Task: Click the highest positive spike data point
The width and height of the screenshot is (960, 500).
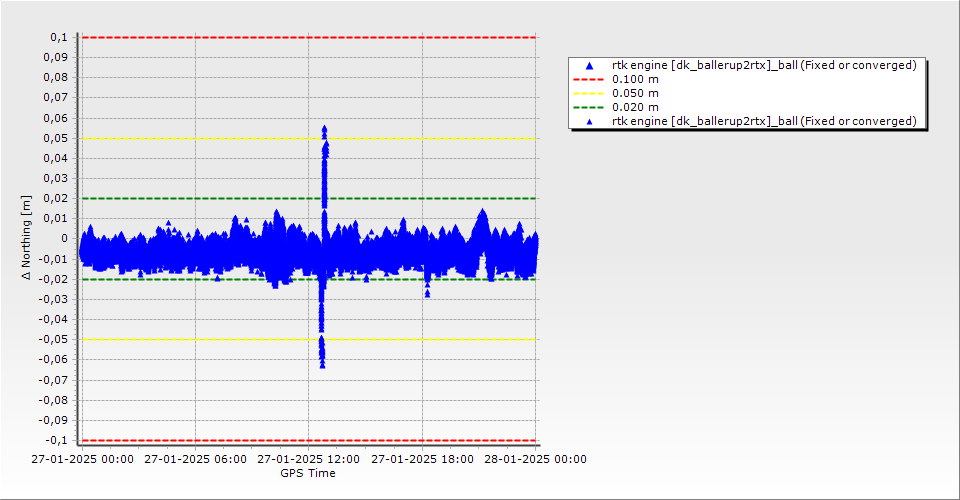Action: [x=324, y=129]
